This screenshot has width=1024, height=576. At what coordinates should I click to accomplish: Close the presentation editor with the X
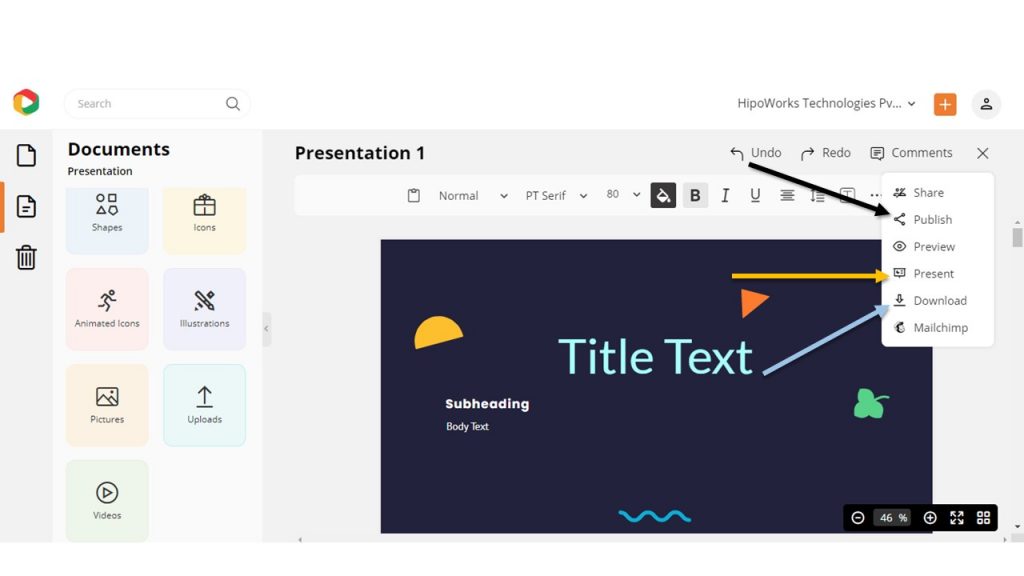982,153
